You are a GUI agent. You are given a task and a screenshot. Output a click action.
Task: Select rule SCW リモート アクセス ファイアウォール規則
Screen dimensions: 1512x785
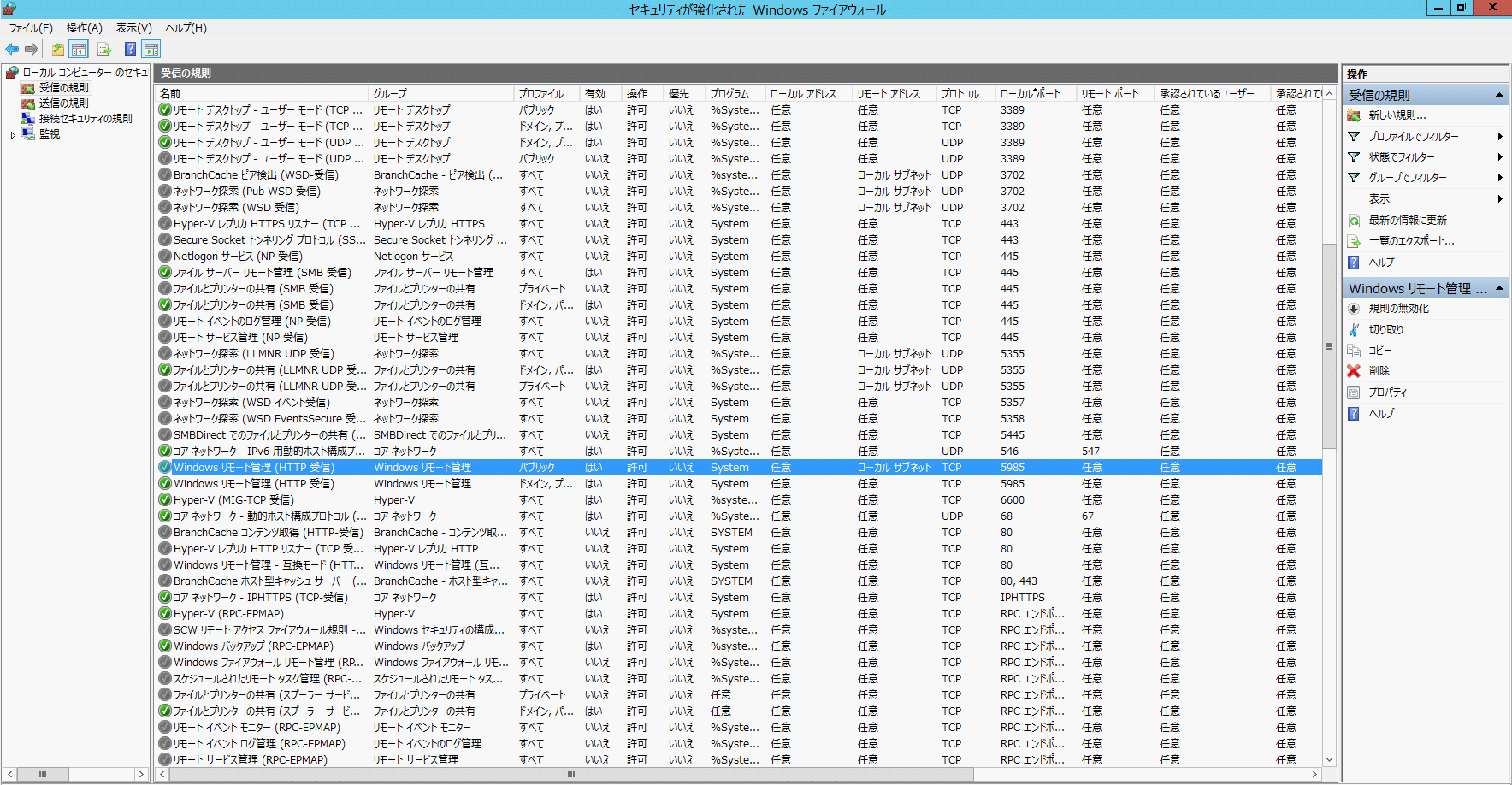coord(739,630)
